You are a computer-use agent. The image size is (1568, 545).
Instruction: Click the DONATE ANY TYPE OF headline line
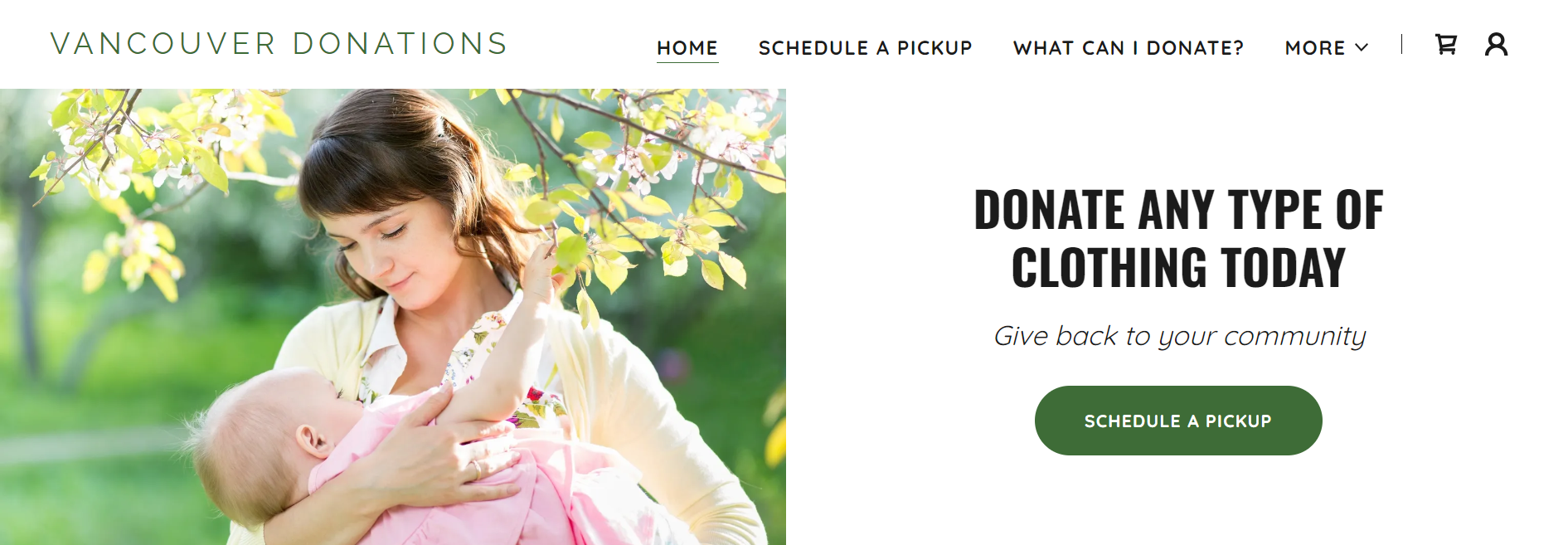(1178, 210)
